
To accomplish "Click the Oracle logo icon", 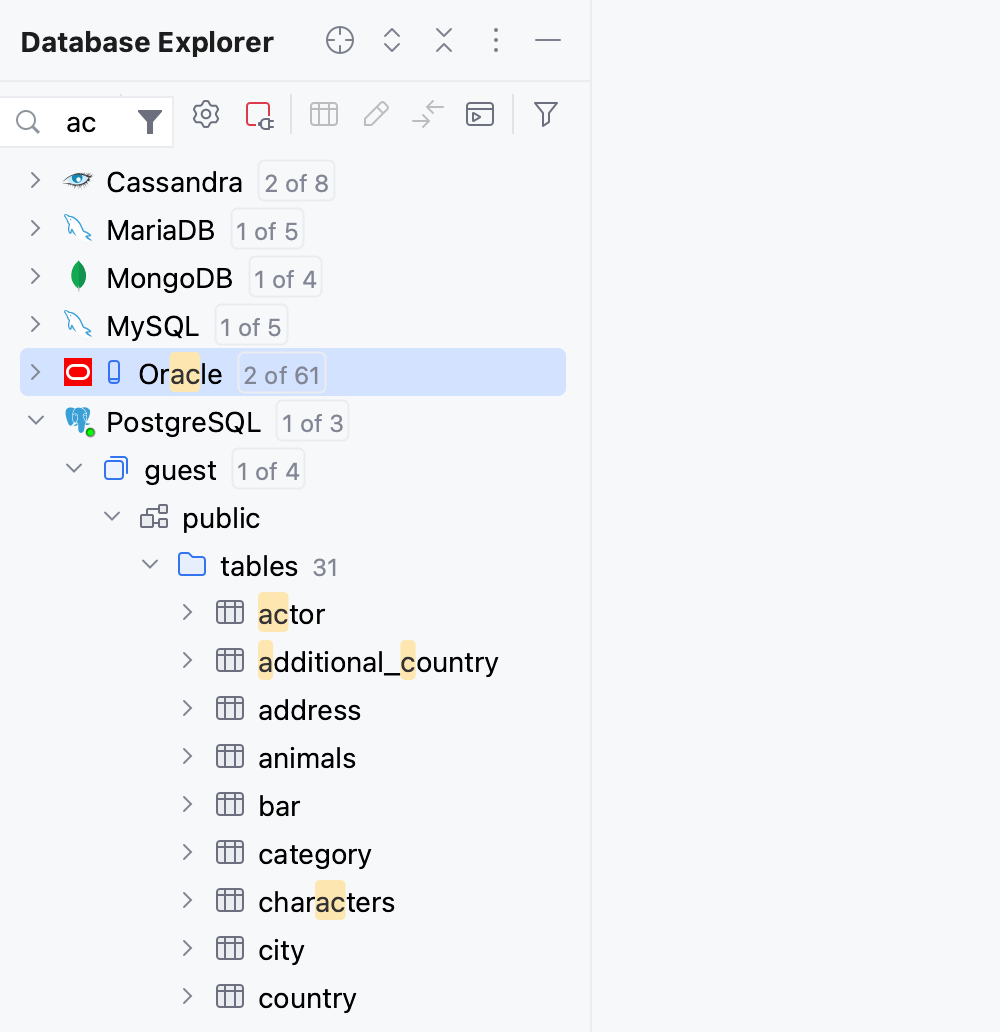I will 78,372.
